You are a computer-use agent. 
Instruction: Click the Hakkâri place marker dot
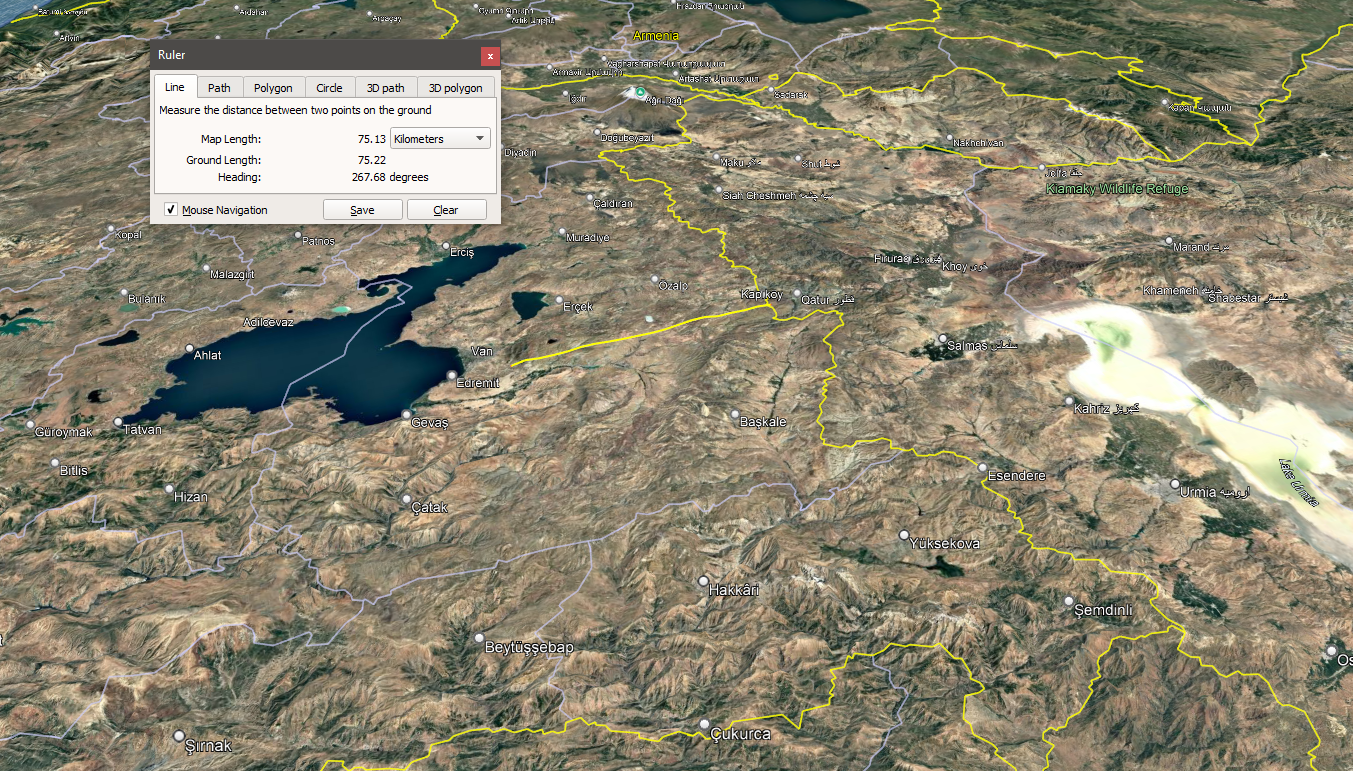pyautogui.click(x=704, y=581)
